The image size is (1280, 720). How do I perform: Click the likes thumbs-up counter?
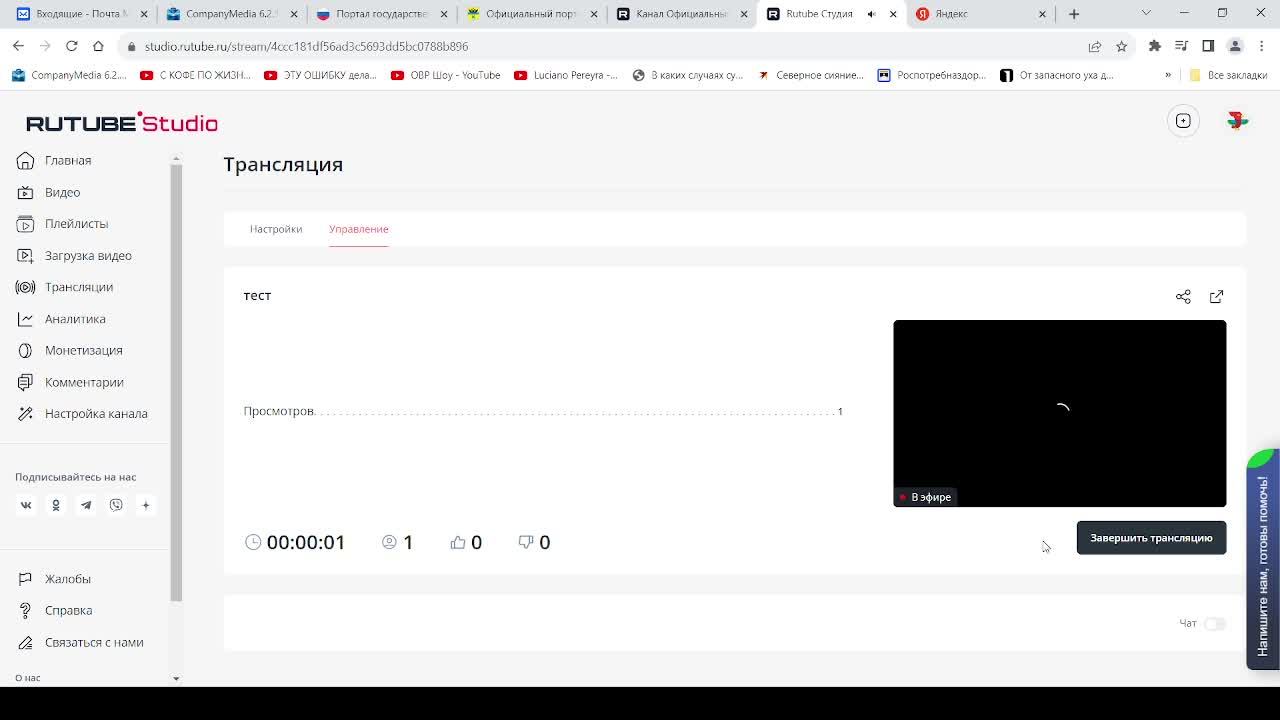466,542
